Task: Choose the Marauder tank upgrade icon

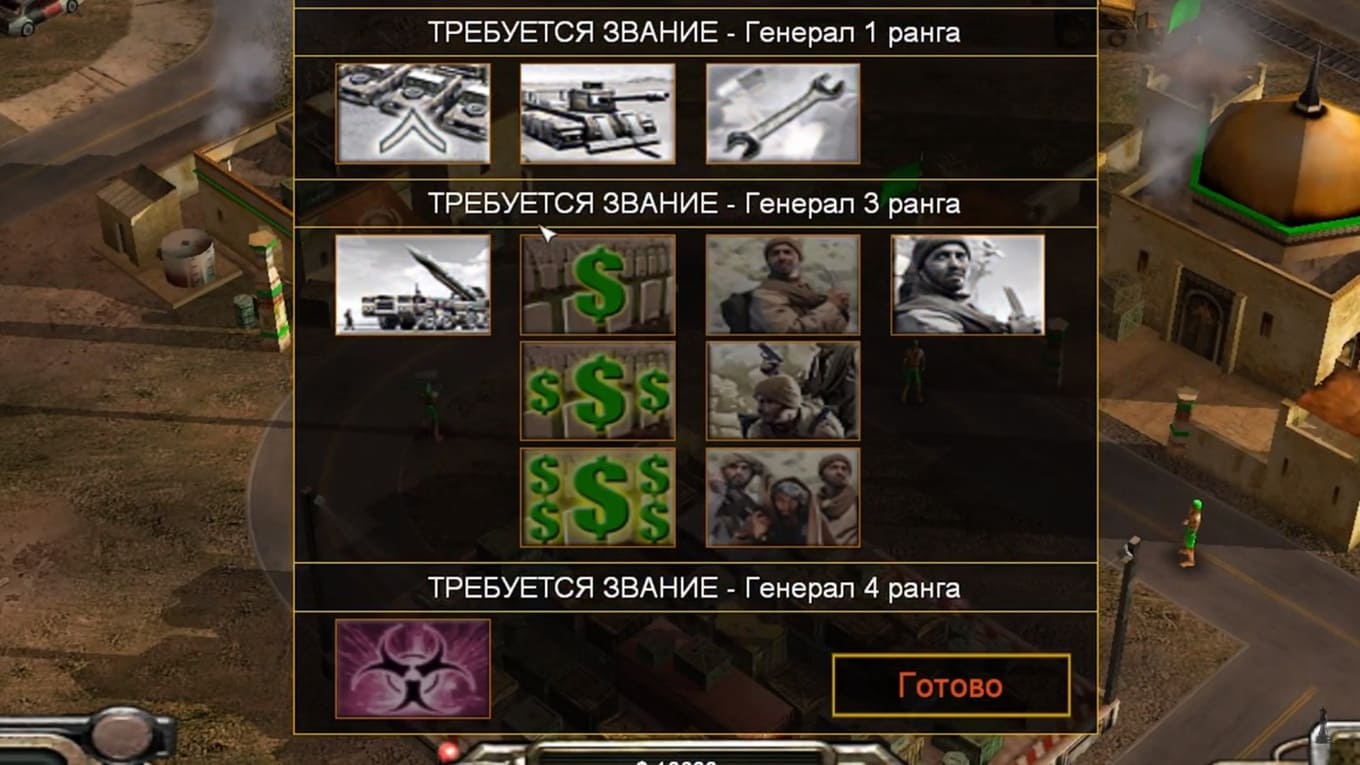Action: tap(598, 114)
